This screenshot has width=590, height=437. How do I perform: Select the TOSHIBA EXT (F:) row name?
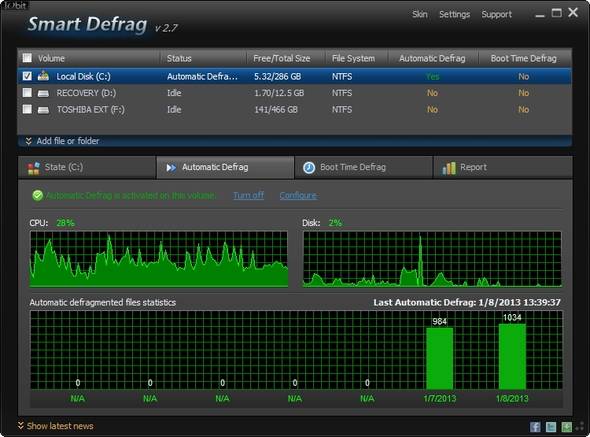coord(90,110)
